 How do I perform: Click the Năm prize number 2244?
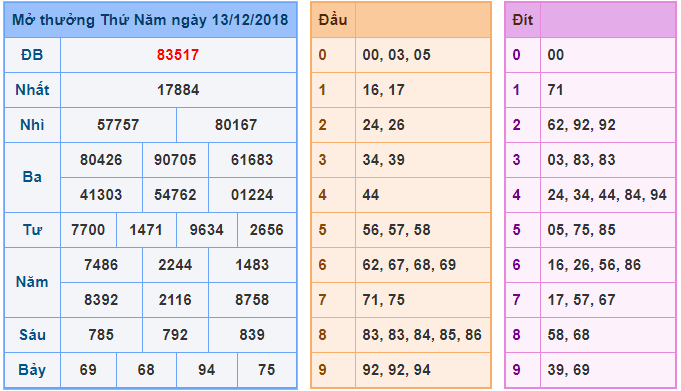tap(175, 265)
